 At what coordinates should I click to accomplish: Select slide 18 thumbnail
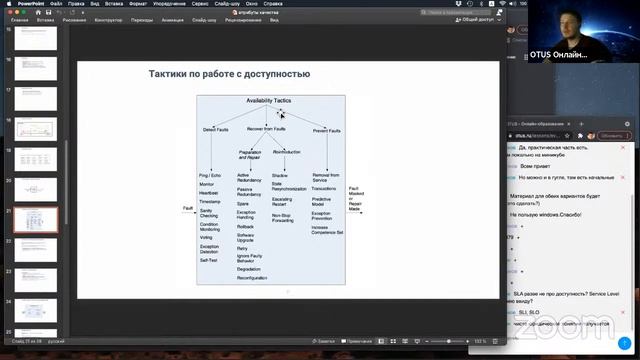36,129
